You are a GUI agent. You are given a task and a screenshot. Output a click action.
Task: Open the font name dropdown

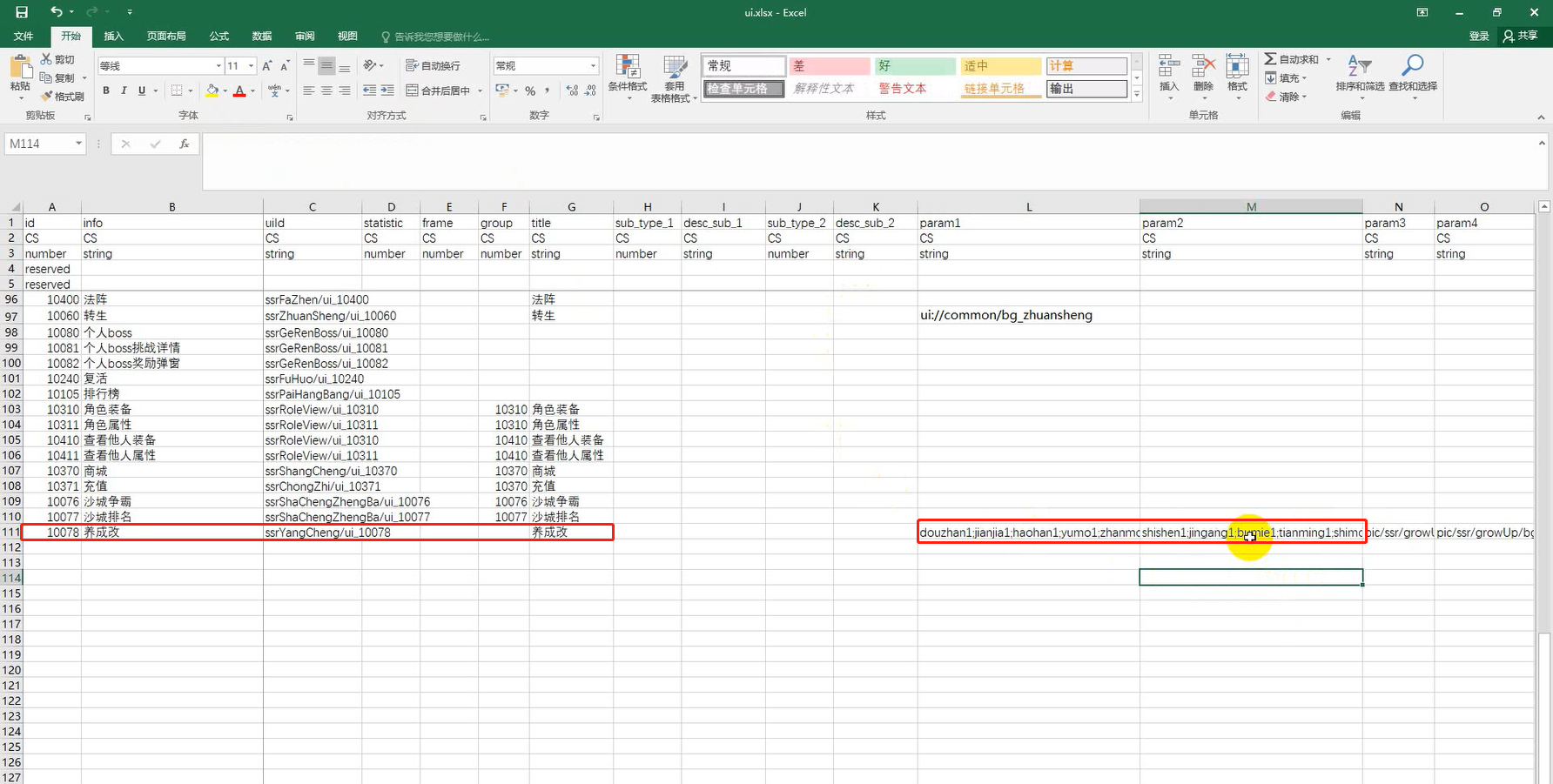coord(218,66)
